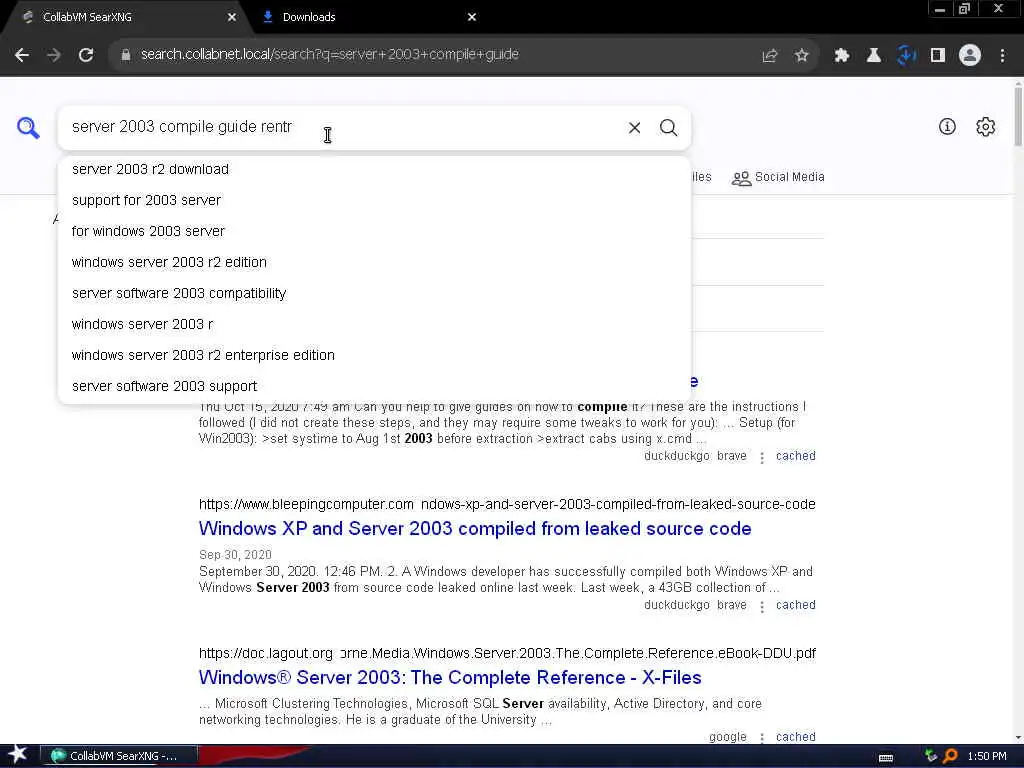The image size is (1024, 768).
Task: Open SearXNG preferences gear
Action: (985, 127)
